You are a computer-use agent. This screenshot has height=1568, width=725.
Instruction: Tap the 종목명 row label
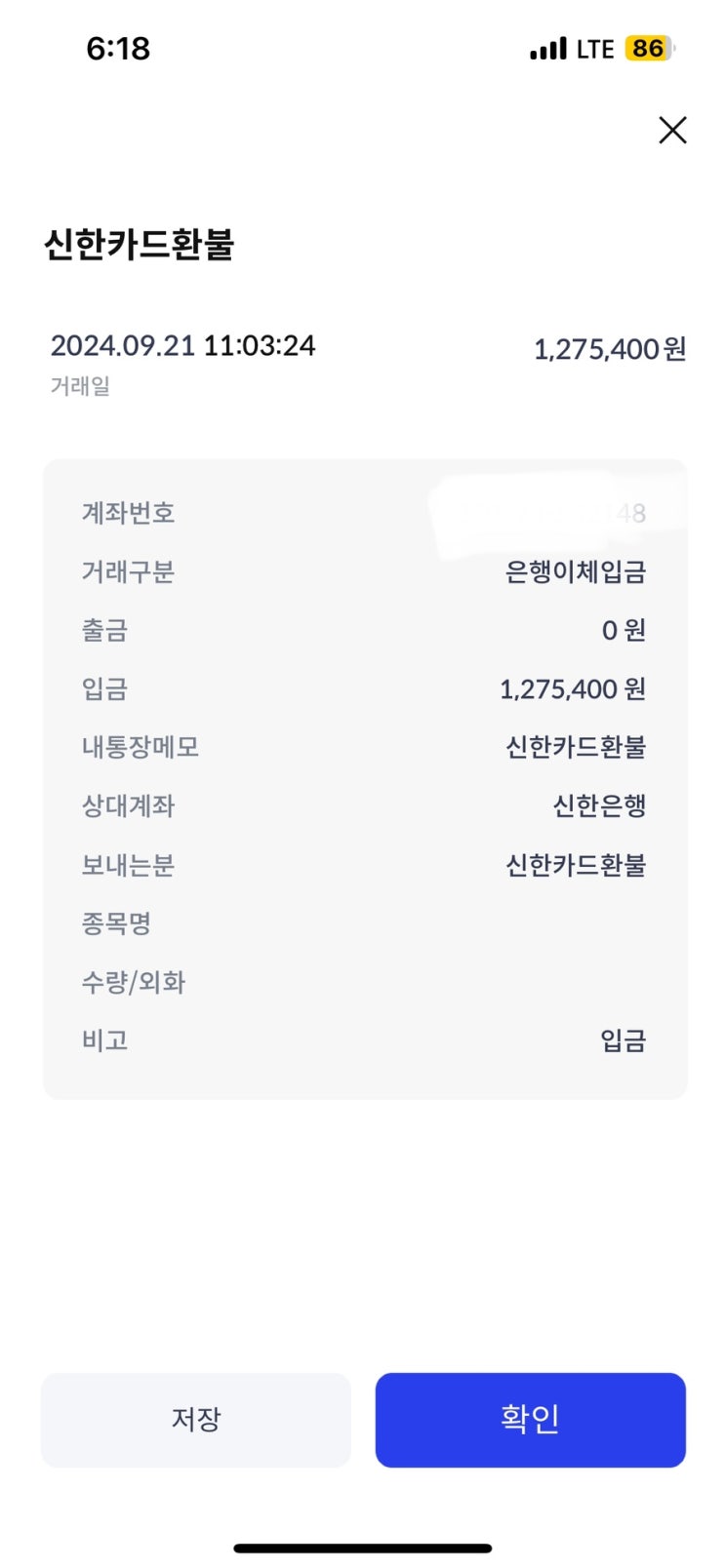pos(116,923)
